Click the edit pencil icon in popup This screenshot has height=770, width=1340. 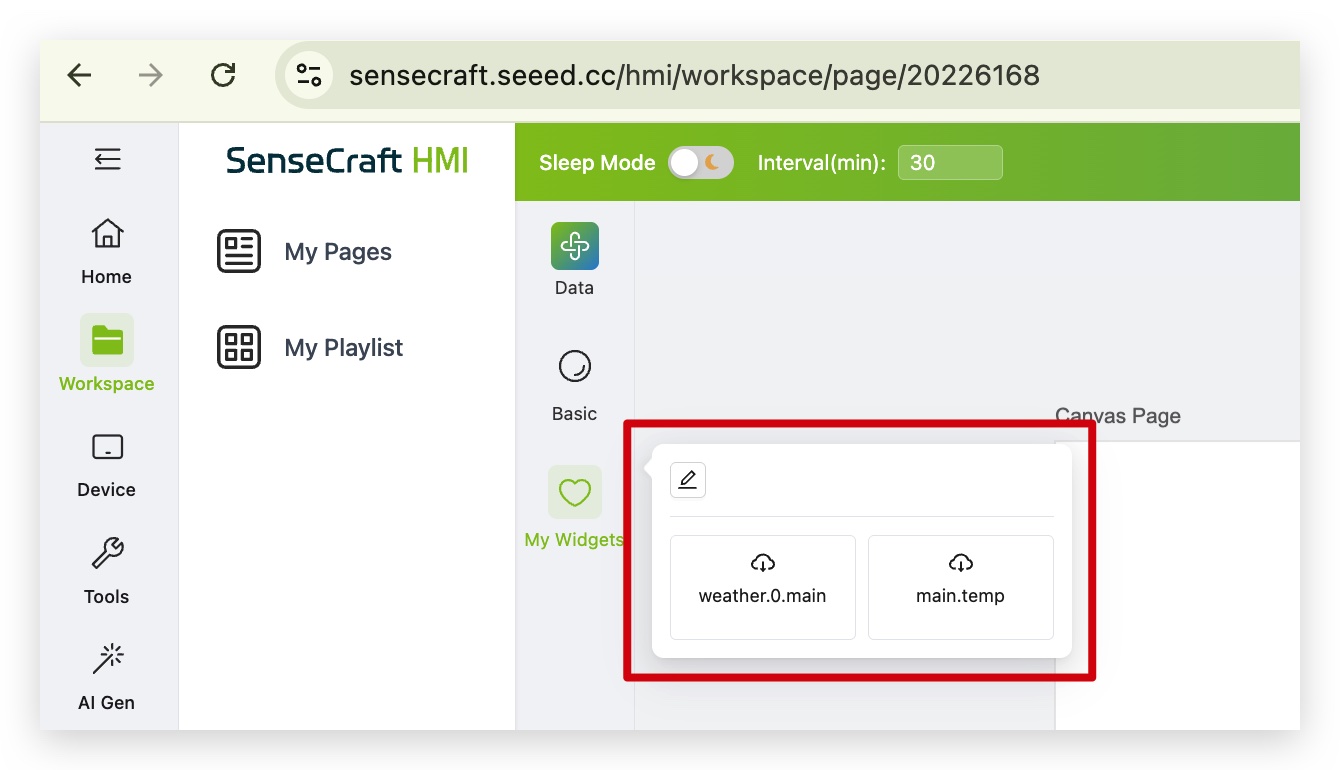[x=688, y=481]
